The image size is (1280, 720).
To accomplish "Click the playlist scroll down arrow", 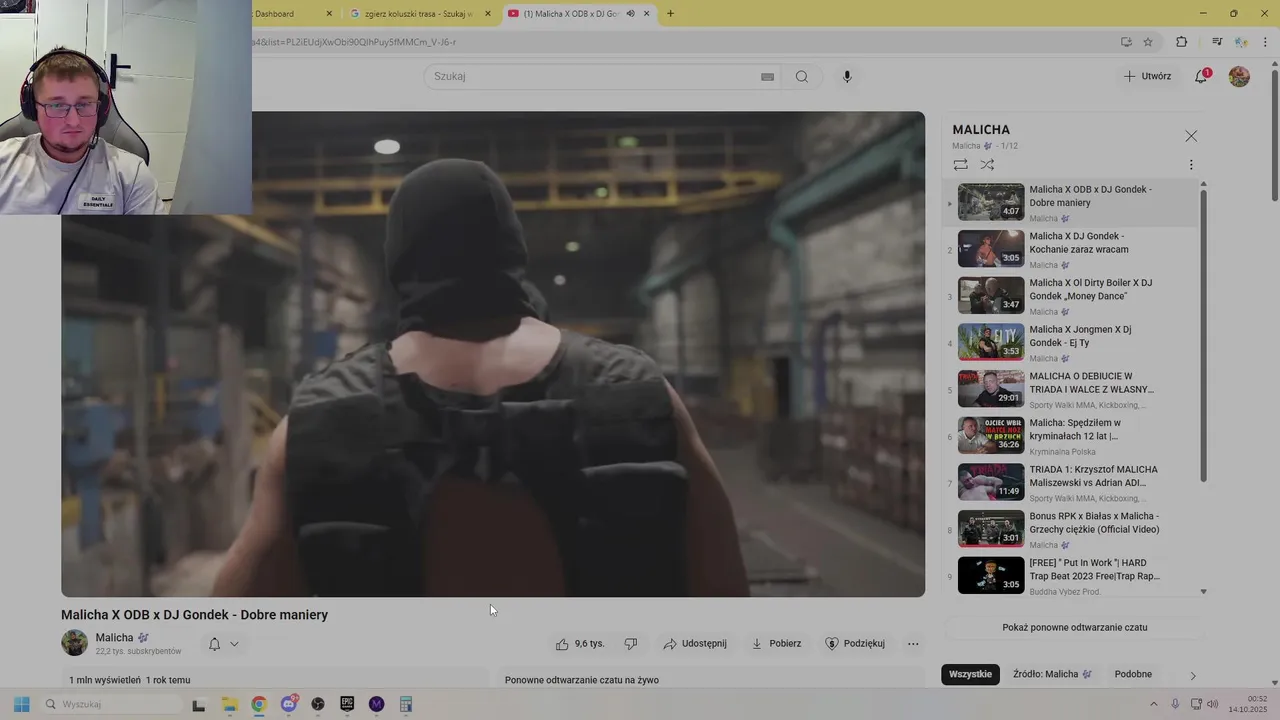I will [x=1203, y=592].
